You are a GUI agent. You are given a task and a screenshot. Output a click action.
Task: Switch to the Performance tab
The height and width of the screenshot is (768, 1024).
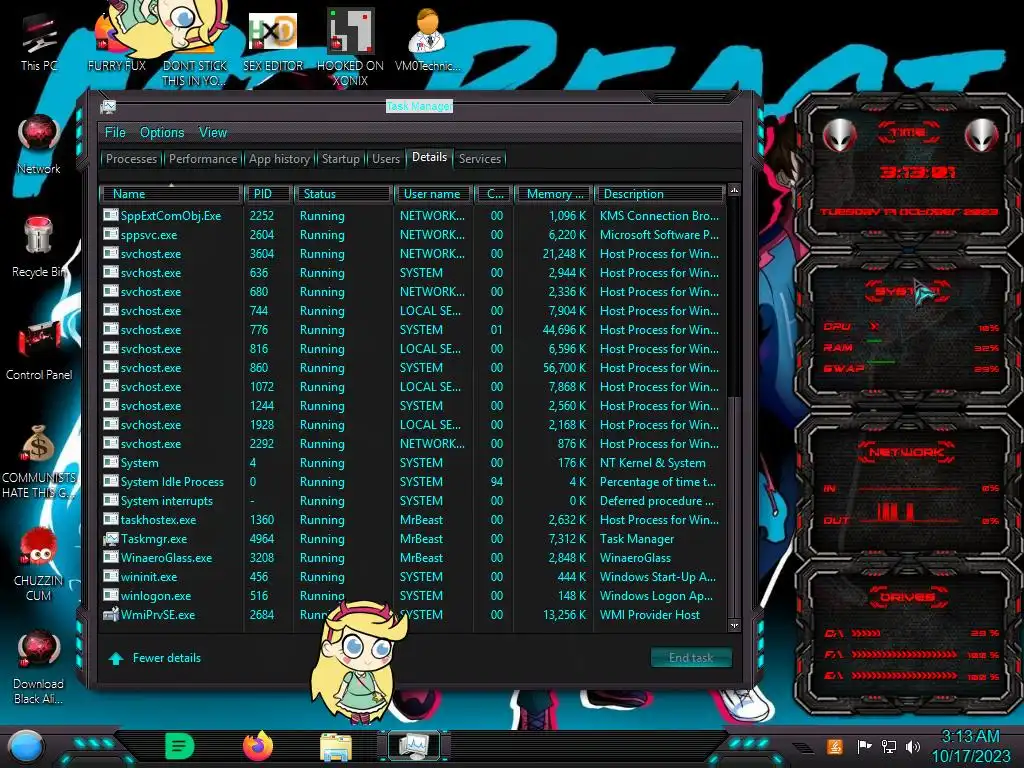(x=202, y=159)
